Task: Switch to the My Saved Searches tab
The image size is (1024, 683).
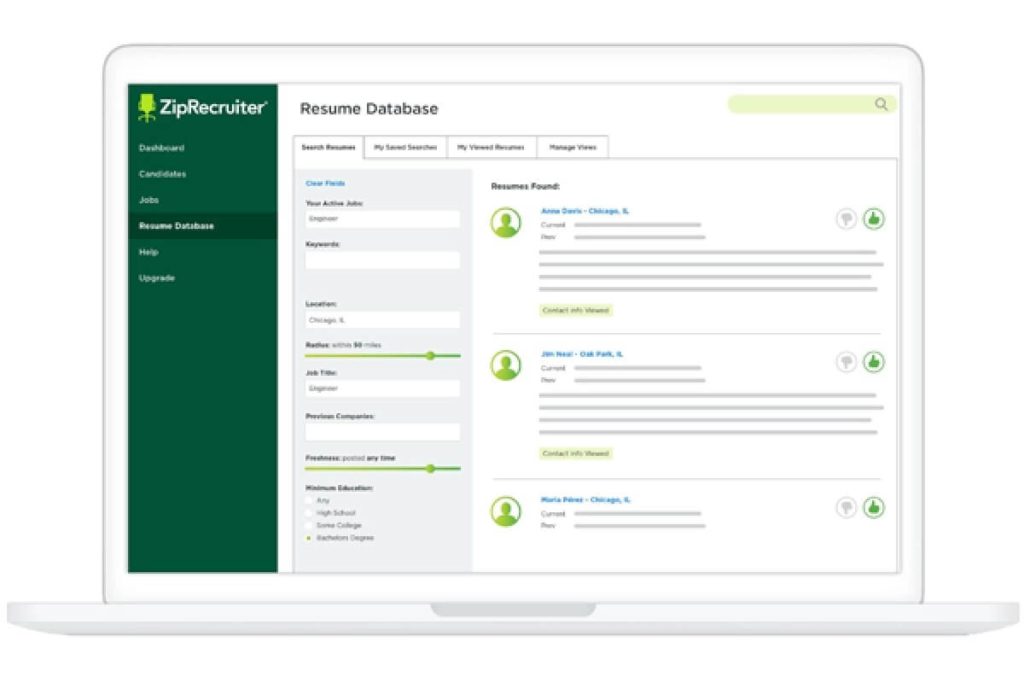Action: point(405,146)
